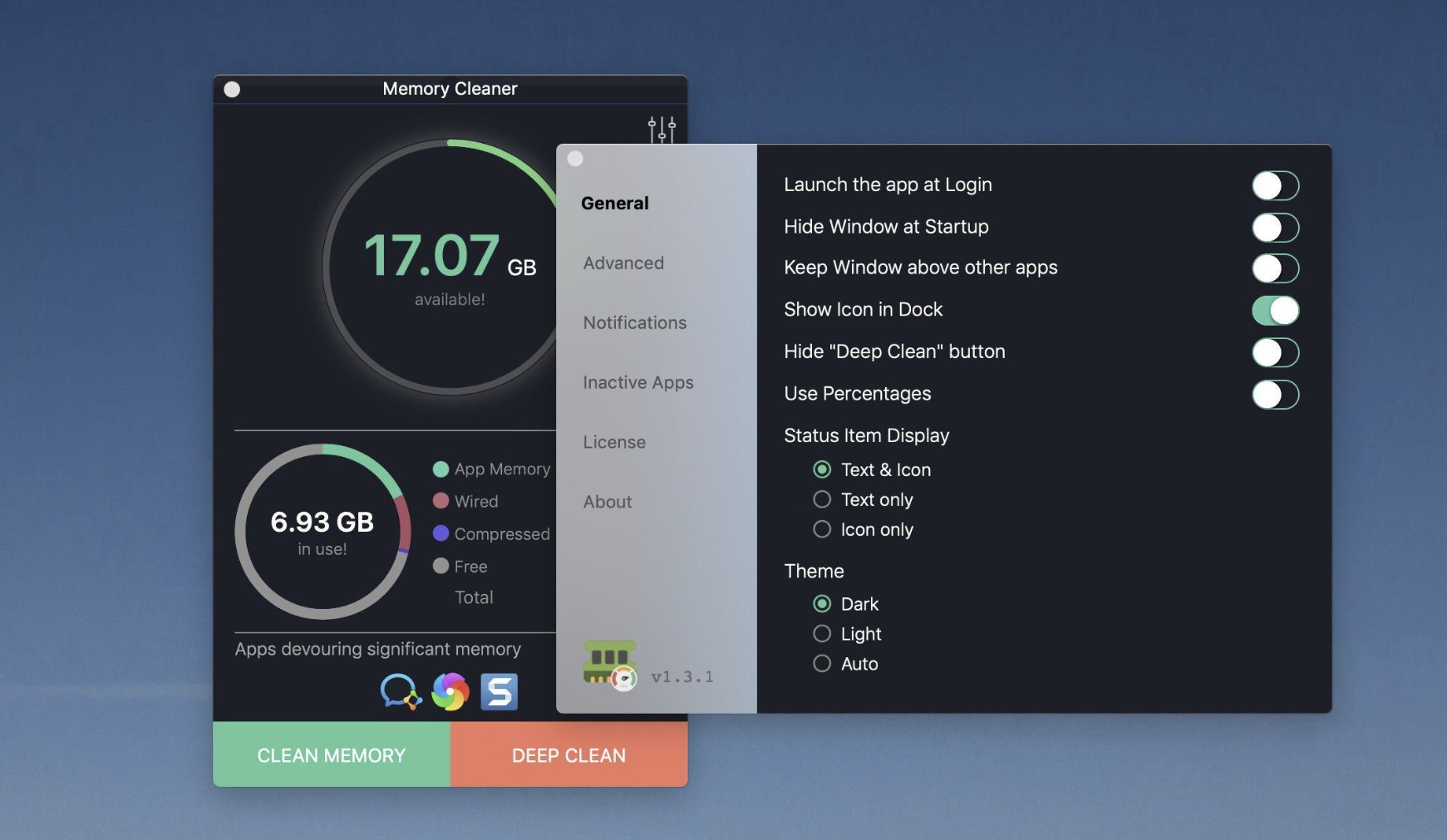1447x840 pixels.
Task: Switch to the Notifications section
Action: coord(635,322)
